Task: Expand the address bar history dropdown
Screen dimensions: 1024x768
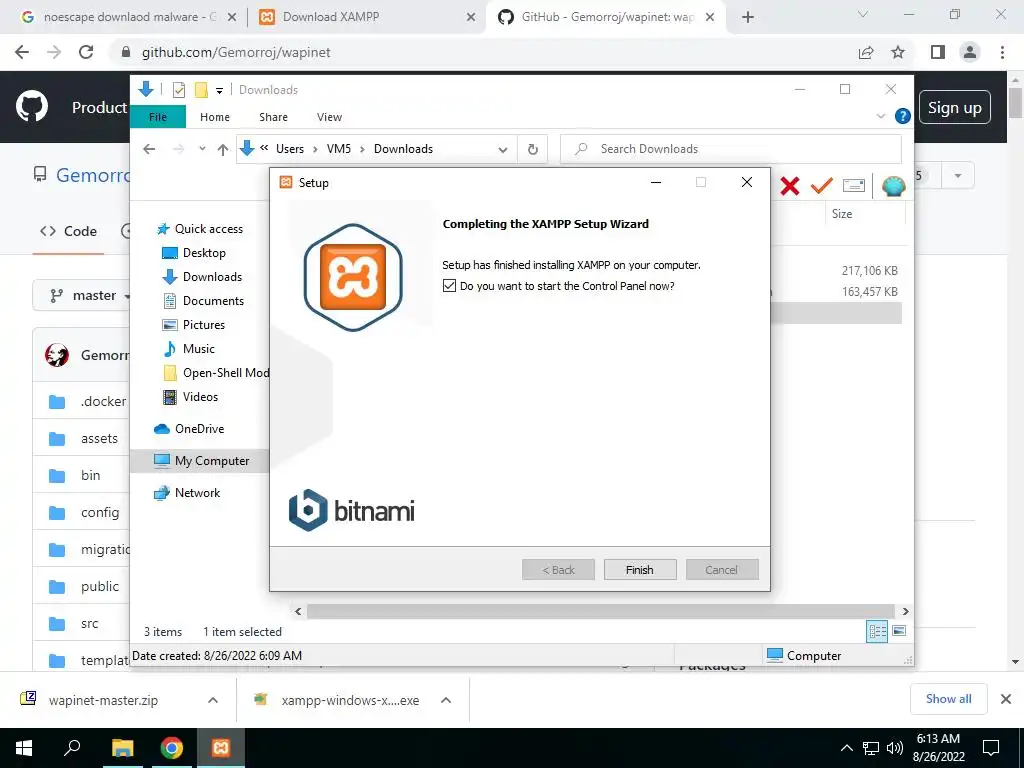Action: (502, 150)
